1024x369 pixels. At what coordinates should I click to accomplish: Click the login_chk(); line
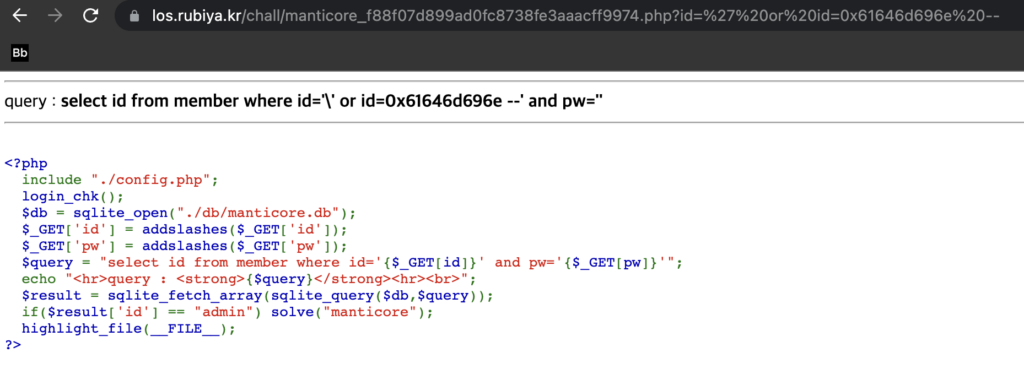[x=72, y=197]
